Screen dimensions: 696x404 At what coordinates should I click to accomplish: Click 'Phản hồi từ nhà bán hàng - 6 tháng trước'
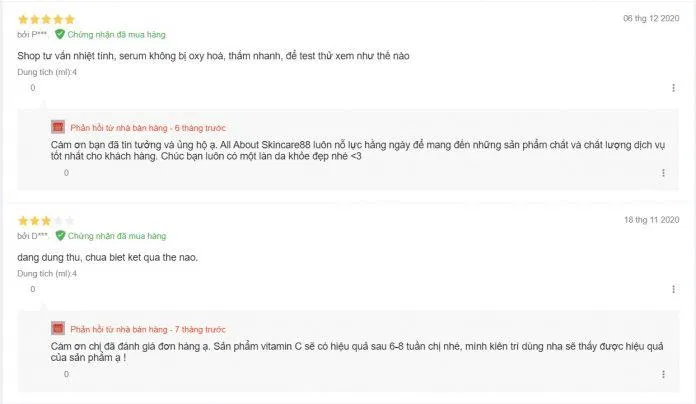point(148,128)
